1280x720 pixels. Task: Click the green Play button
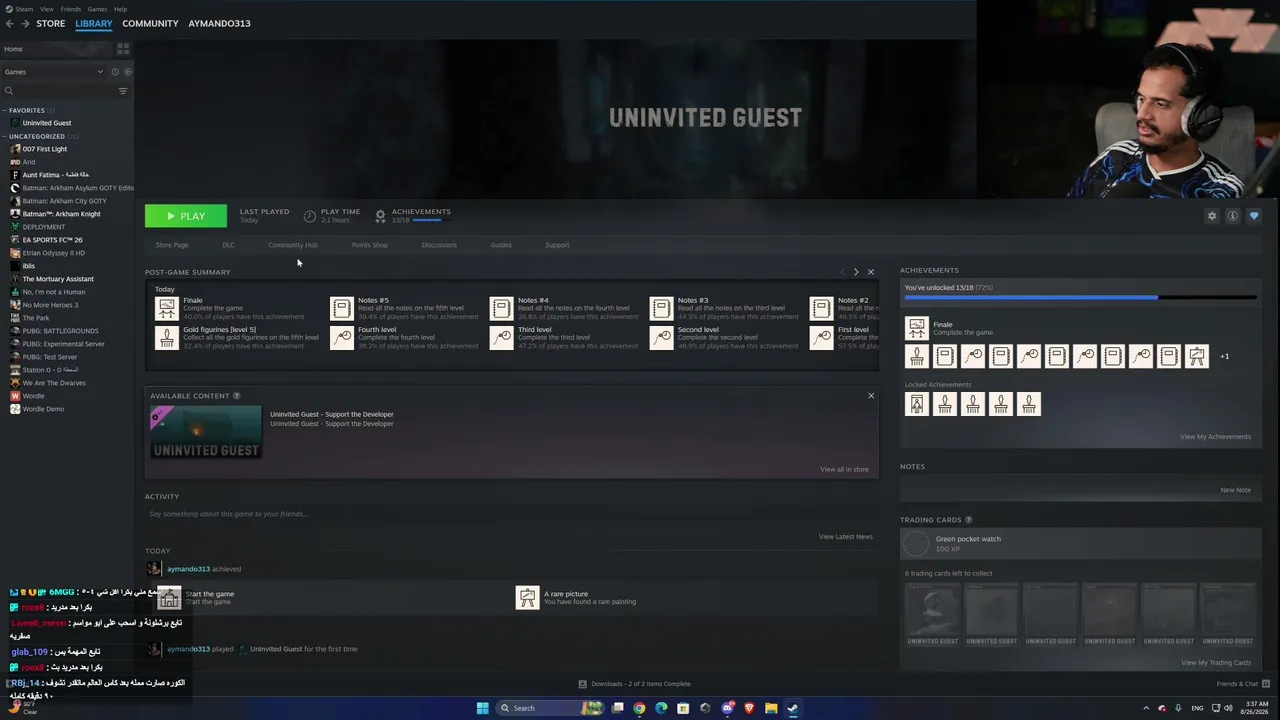(x=186, y=216)
